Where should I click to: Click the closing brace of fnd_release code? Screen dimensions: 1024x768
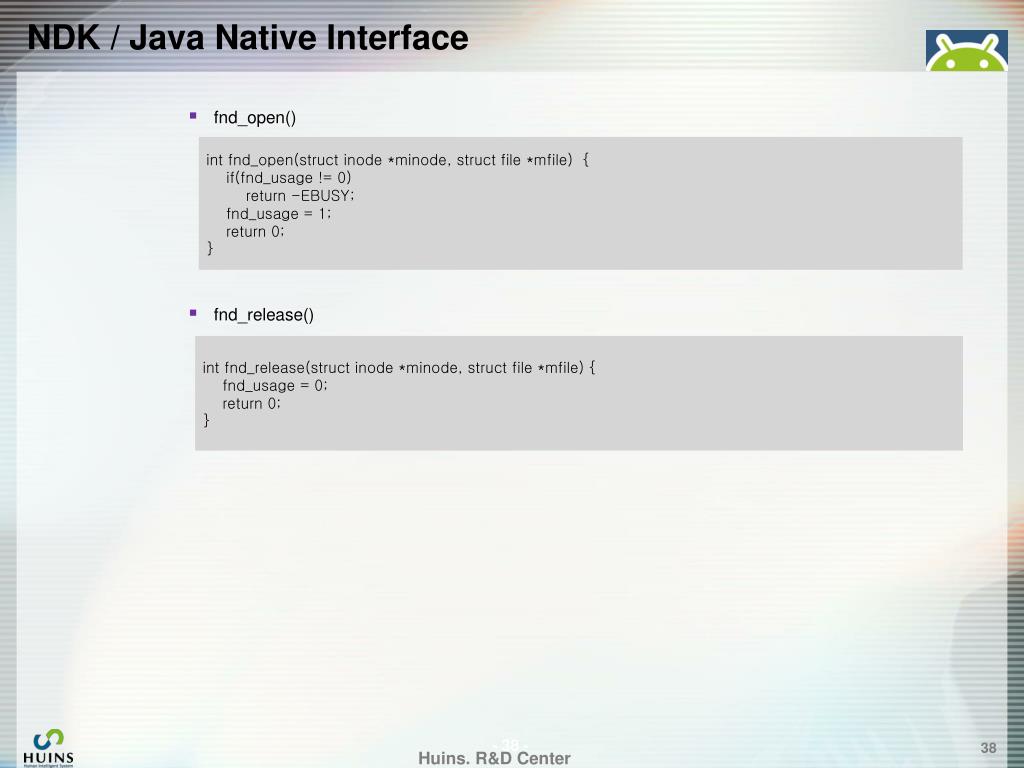pos(206,420)
